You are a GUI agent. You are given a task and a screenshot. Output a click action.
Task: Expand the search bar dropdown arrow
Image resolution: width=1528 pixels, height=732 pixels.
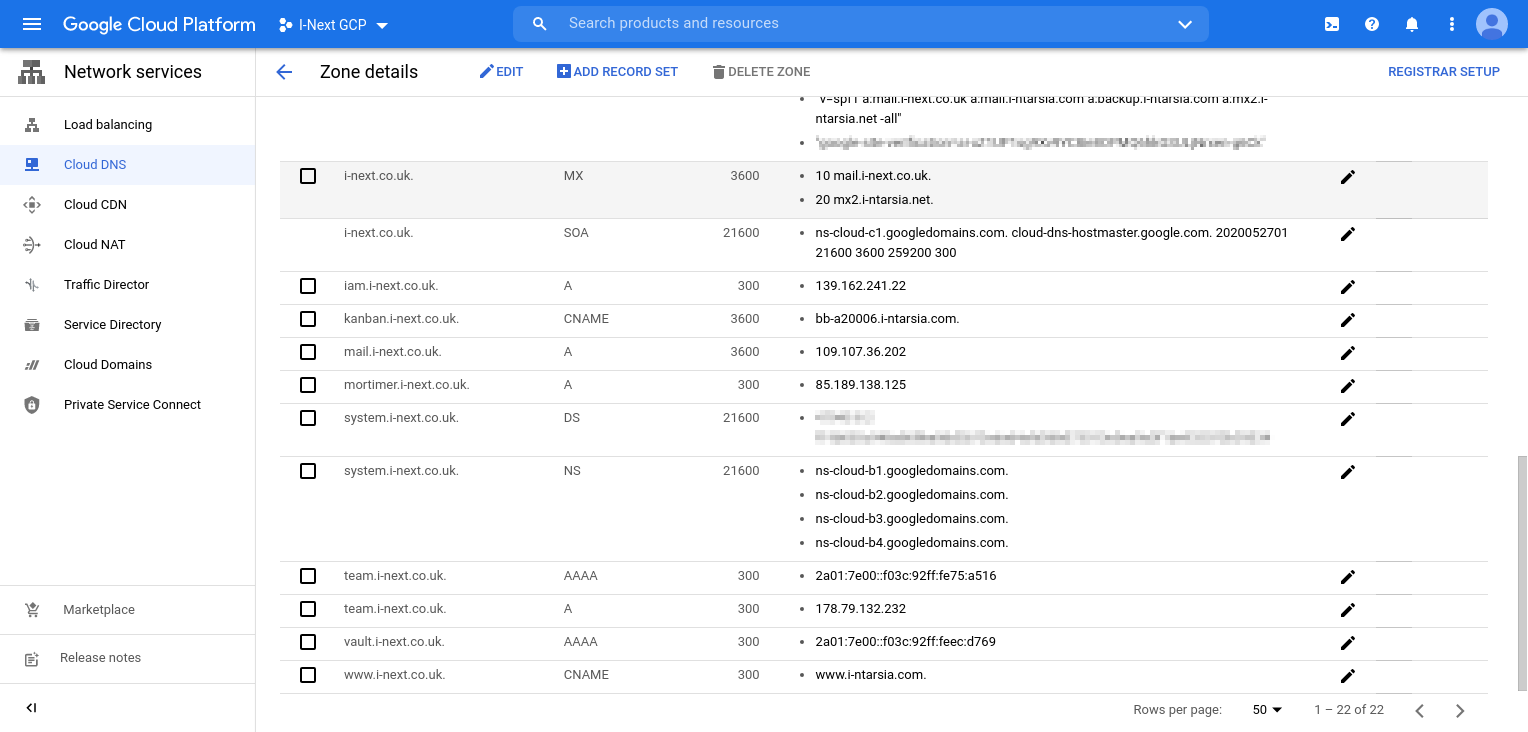coord(1185,24)
